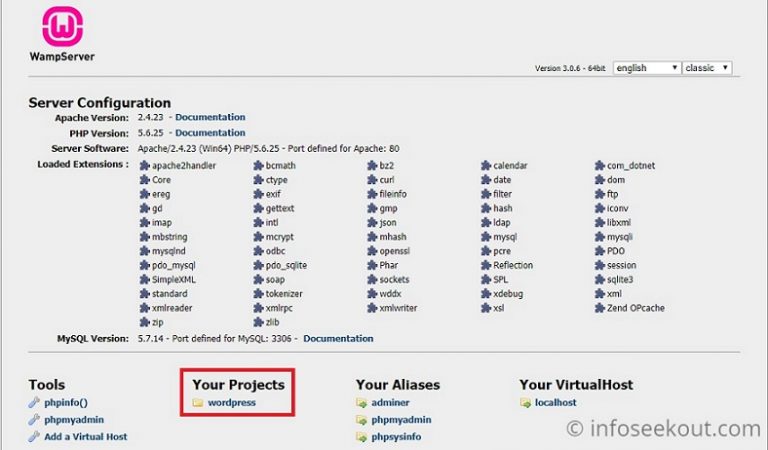The height and width of the screenshot is (450, 768).
Task: Click puzzle icon beside mbstring
Action: [x=144, y=237]
